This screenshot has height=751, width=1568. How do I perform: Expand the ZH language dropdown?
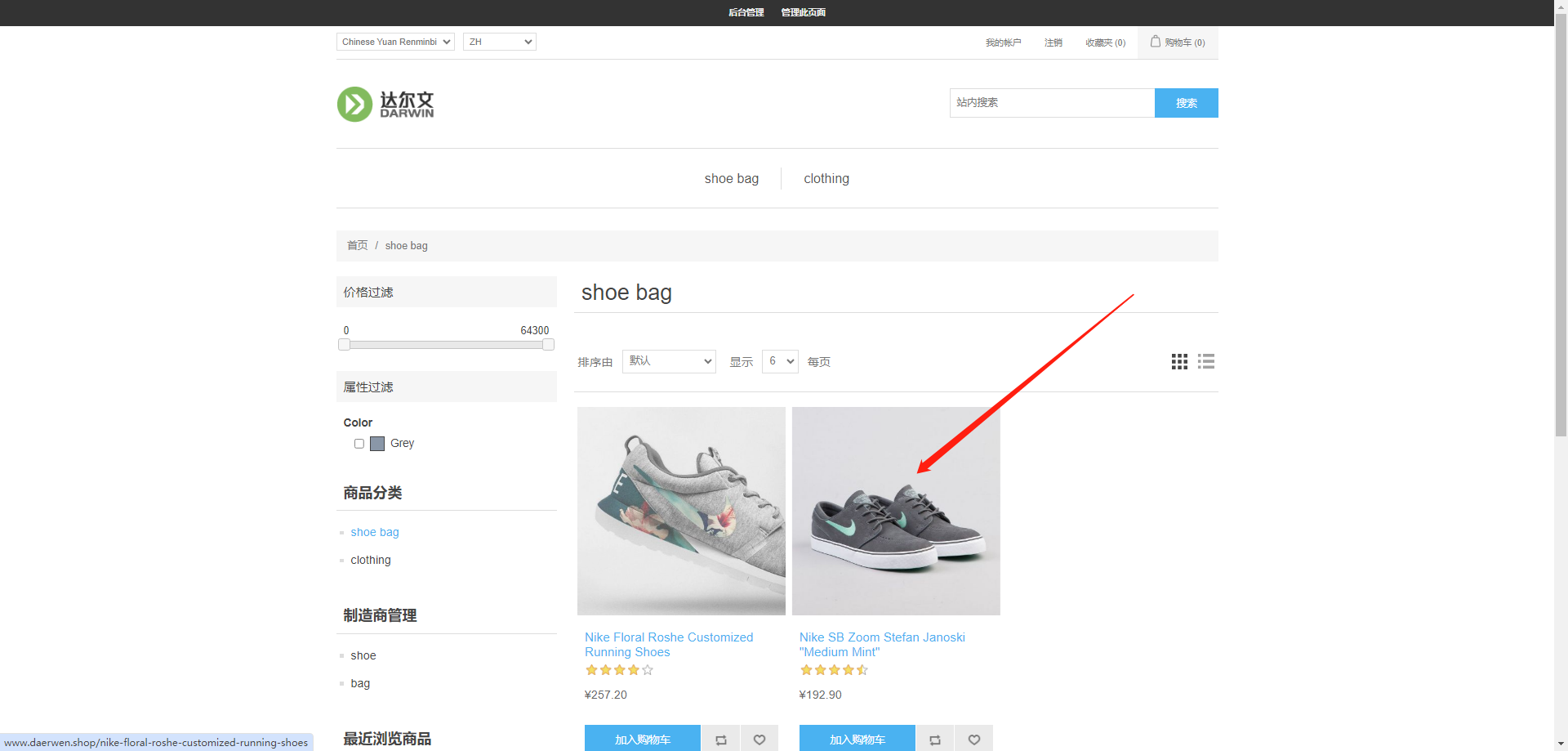click(x=499, y=42)
